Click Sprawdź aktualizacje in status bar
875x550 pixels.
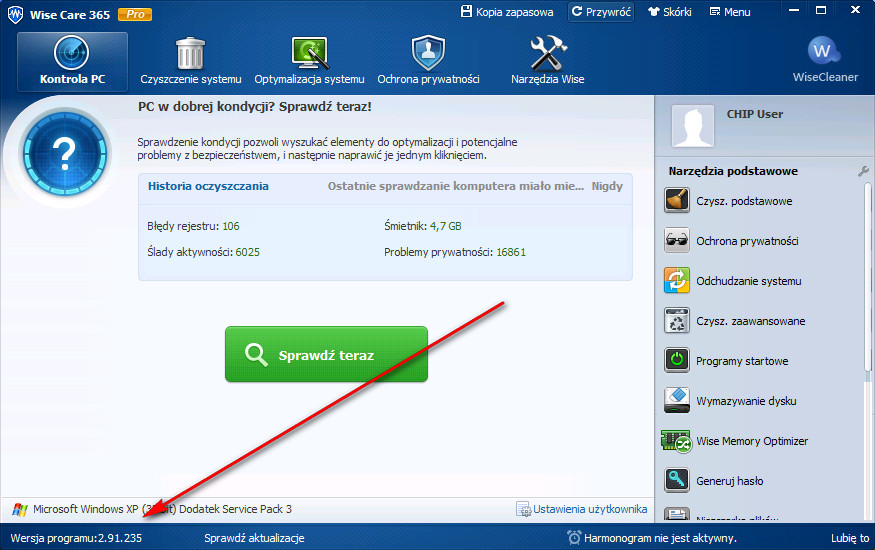[x=254, y=538]
